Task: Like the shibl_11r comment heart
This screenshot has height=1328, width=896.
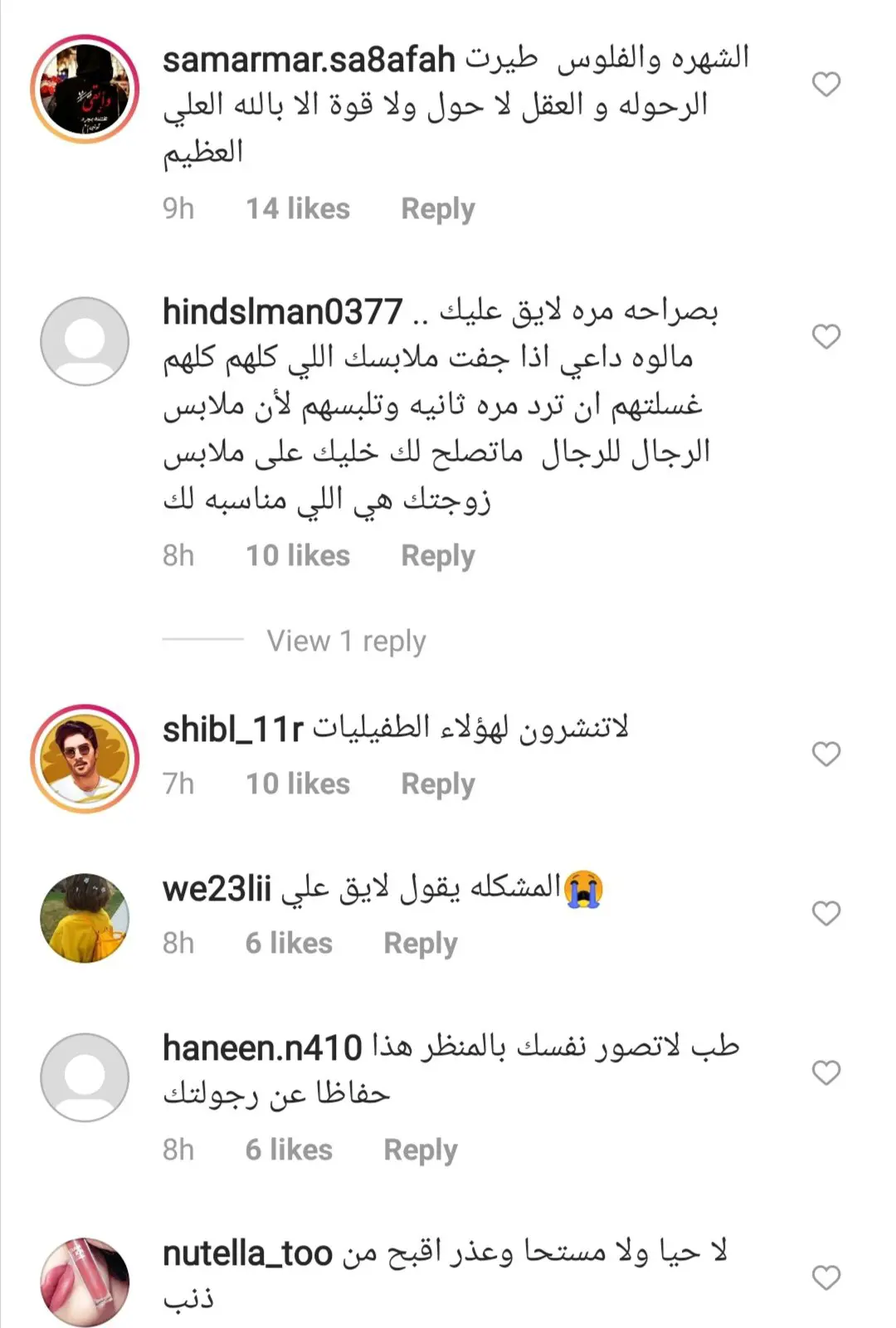Action: [x=825, y=754]
